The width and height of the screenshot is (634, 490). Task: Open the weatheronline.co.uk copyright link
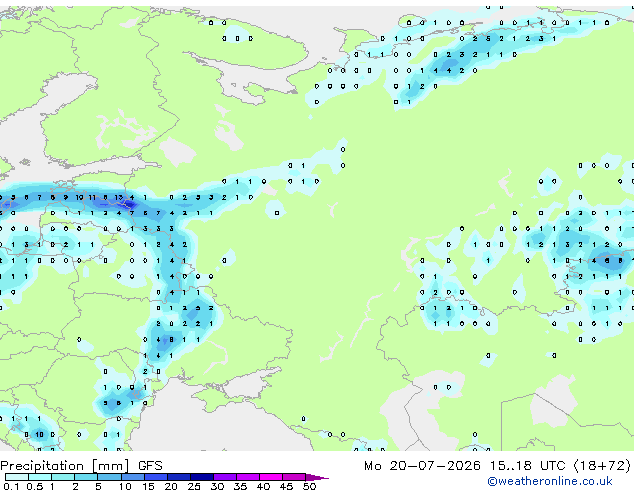coord(550,481)
